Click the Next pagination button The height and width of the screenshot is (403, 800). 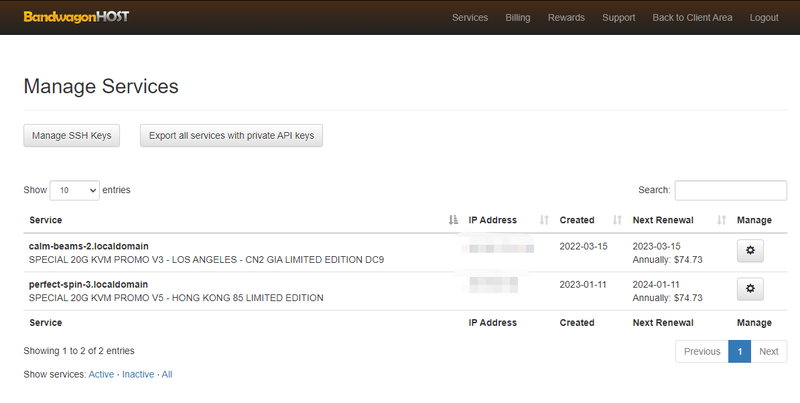point(768,351)
